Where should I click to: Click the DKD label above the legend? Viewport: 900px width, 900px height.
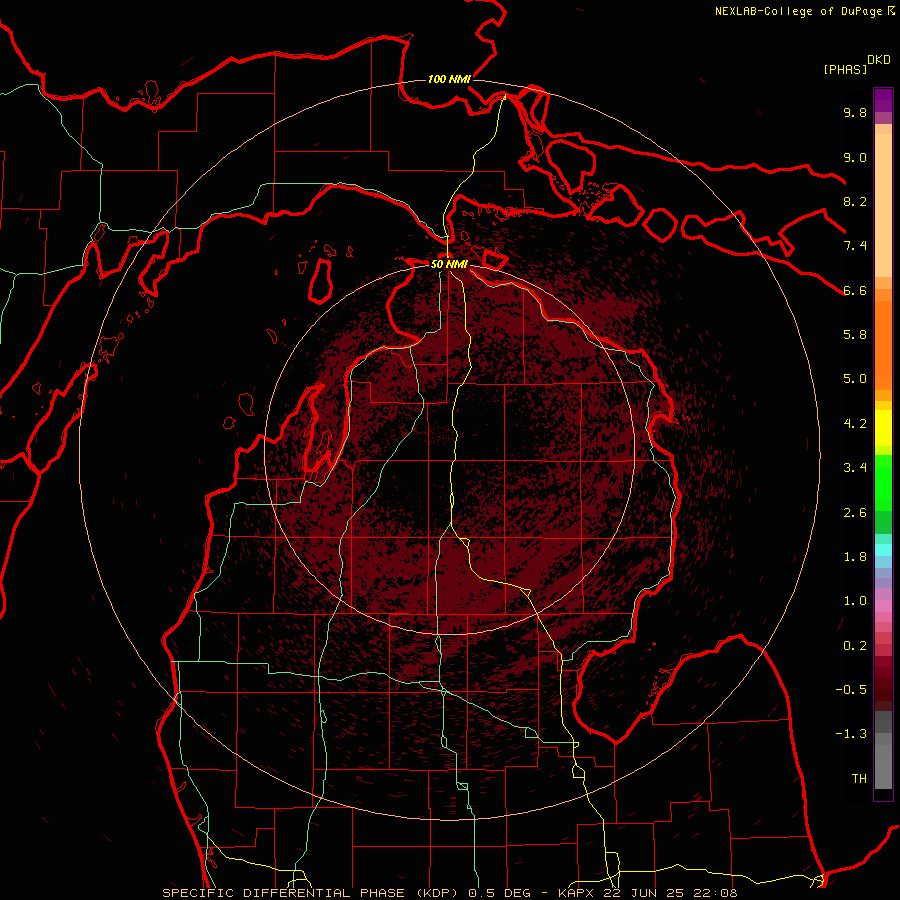point(879,60)
